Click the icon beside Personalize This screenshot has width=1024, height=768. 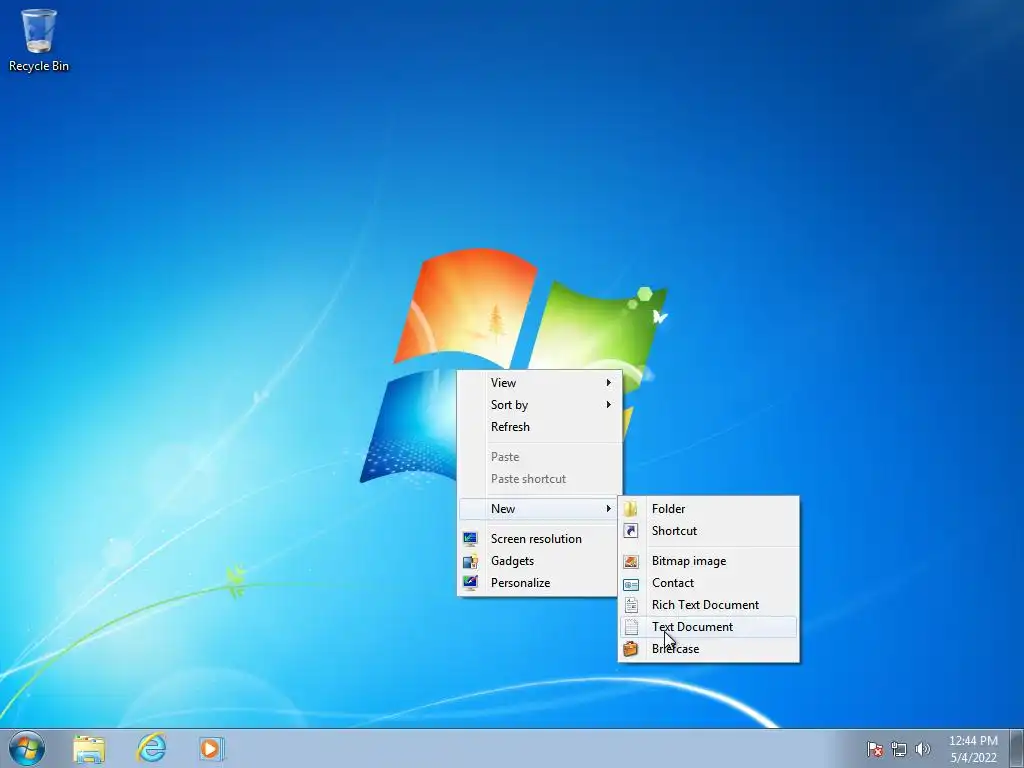(x=470, y=583)
